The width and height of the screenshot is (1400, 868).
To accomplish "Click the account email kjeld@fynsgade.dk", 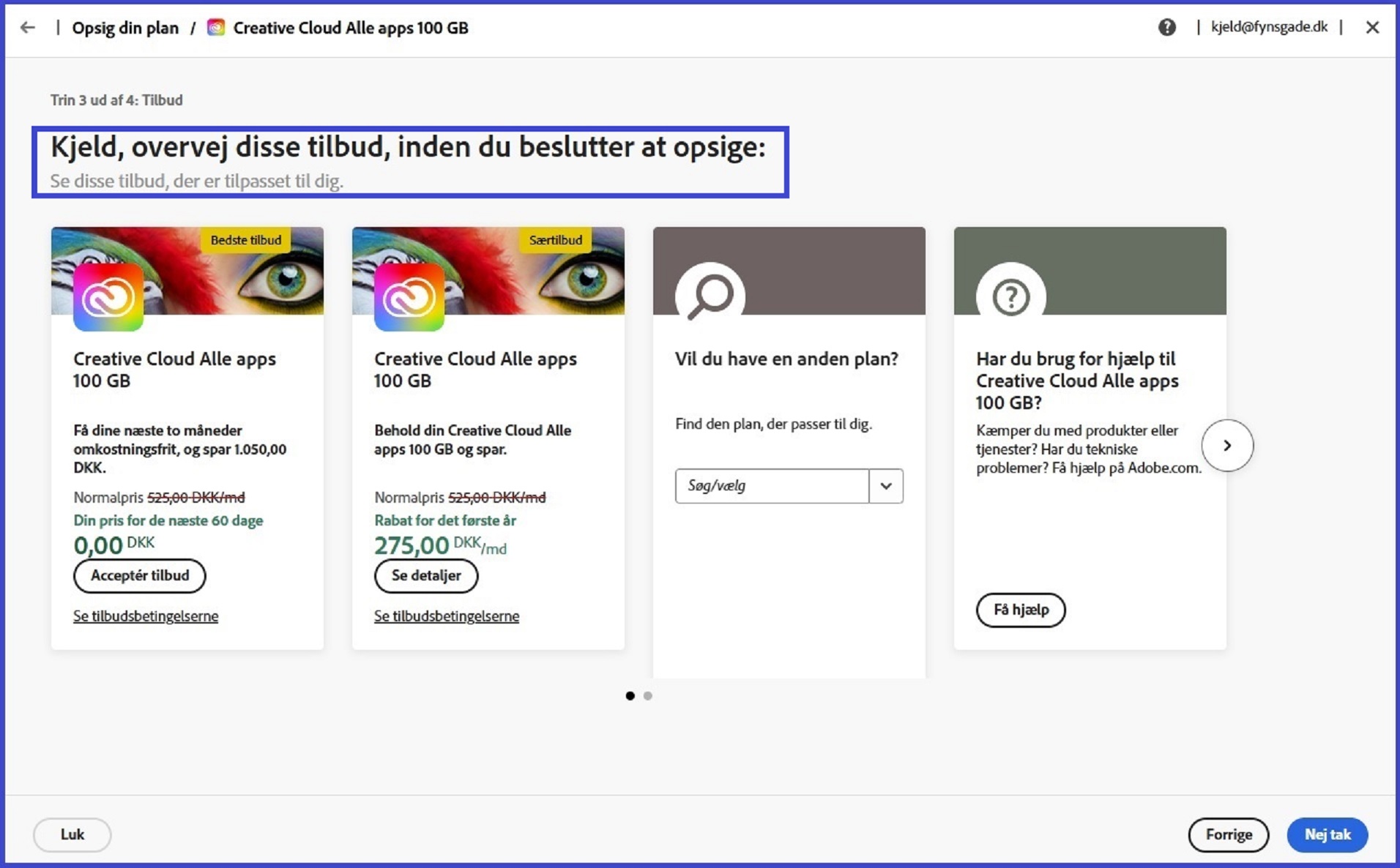I will [1269, 27].
